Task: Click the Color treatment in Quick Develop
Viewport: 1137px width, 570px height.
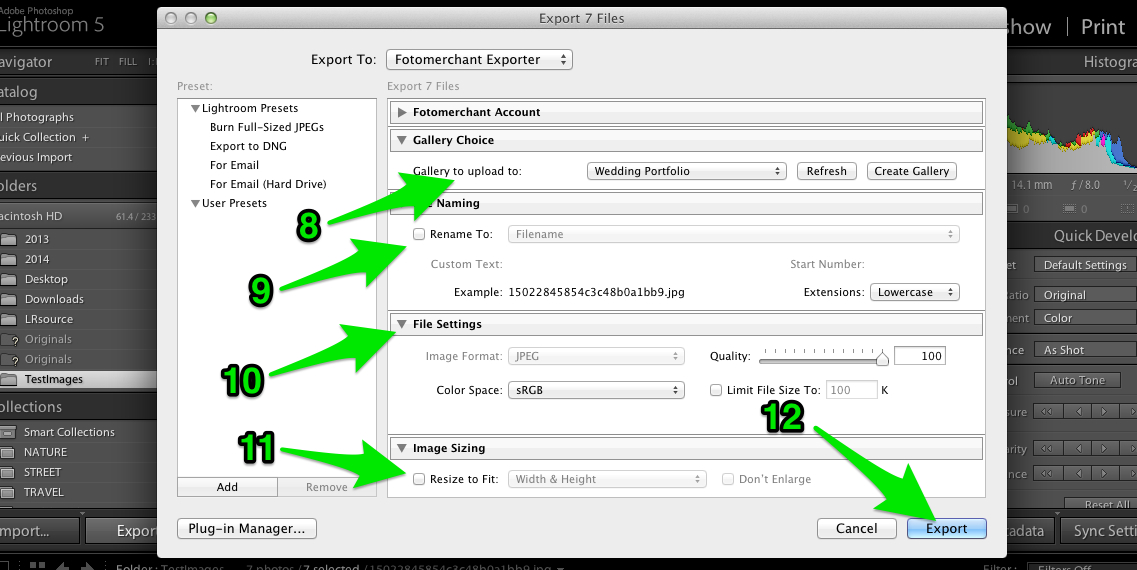Action: (1085, 318)
